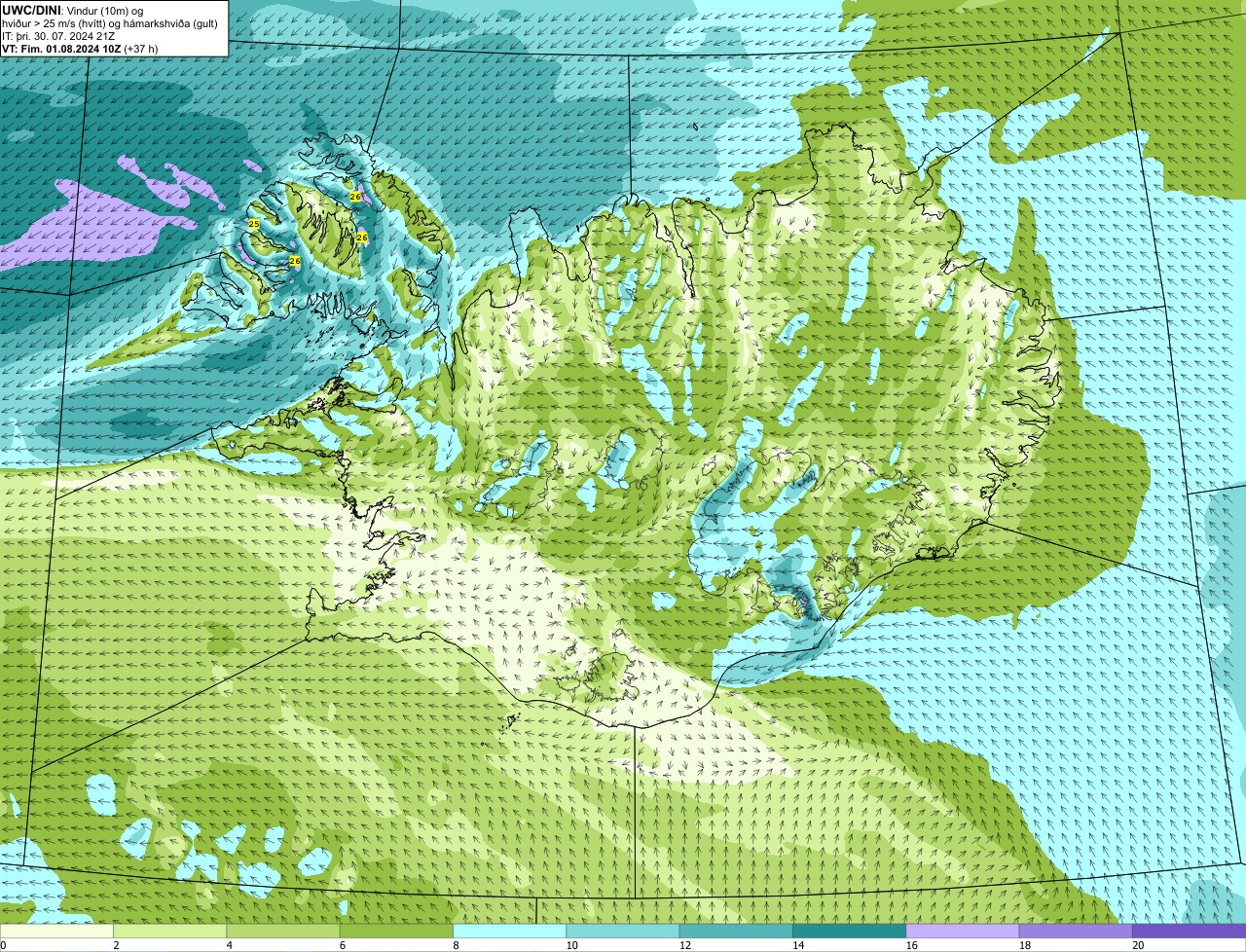The width and height of the screenshot is (1246, 952).
Task: Click the 0–2 m/s pale cream legend swatch
Action: [x=56, y=931]
